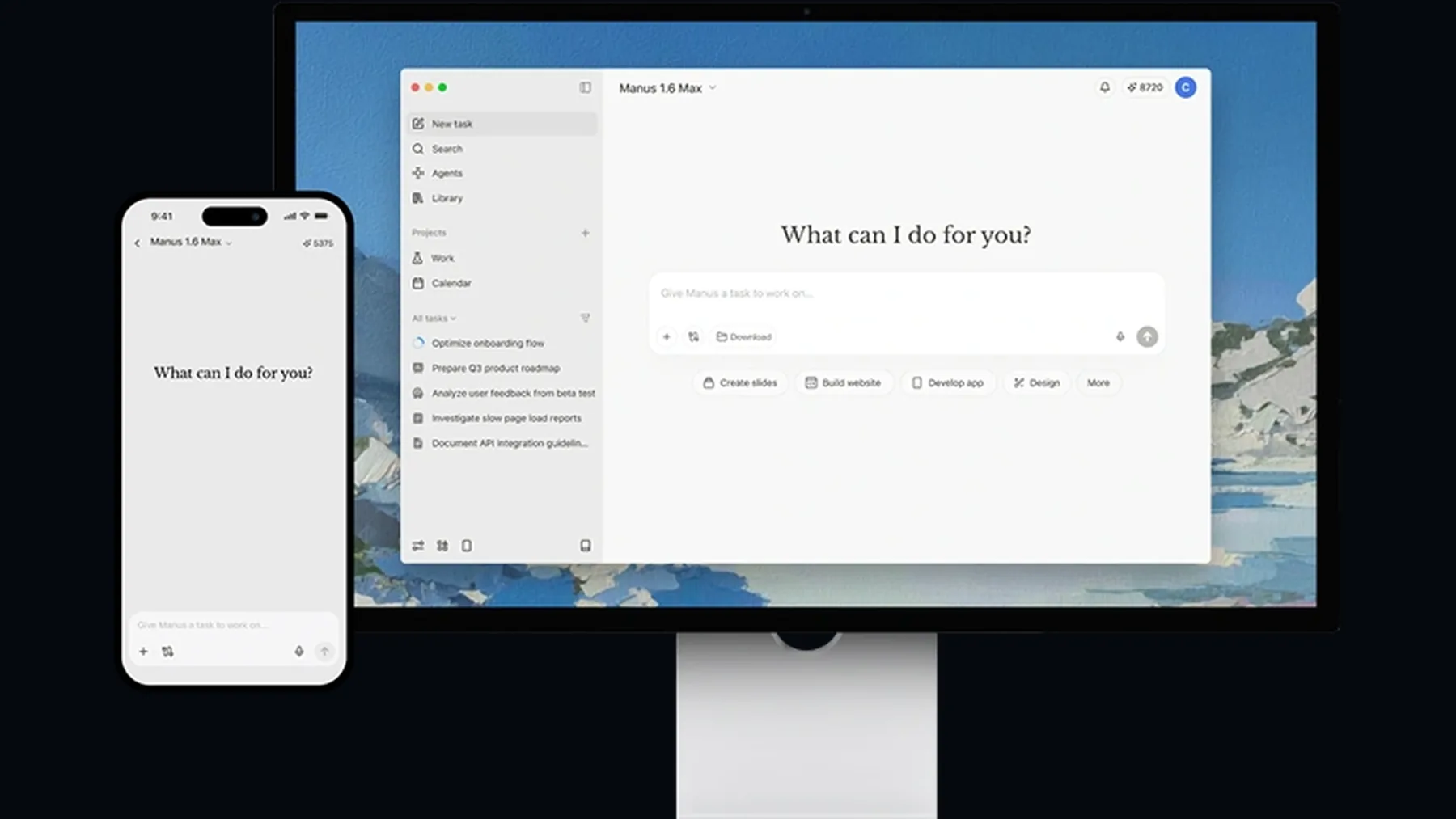Click the phone outline icon at sidebar bottom
Viewport: 1456px width, 819px height.
pos(467,546)
